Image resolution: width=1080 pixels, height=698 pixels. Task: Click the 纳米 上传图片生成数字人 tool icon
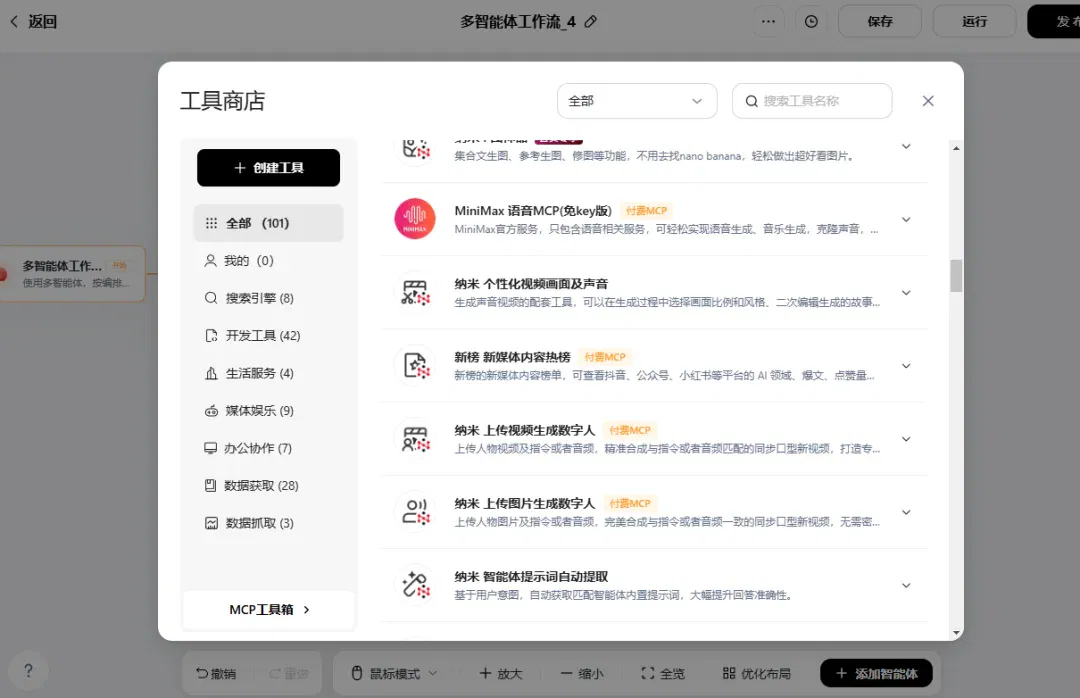[x=415, y=512]
